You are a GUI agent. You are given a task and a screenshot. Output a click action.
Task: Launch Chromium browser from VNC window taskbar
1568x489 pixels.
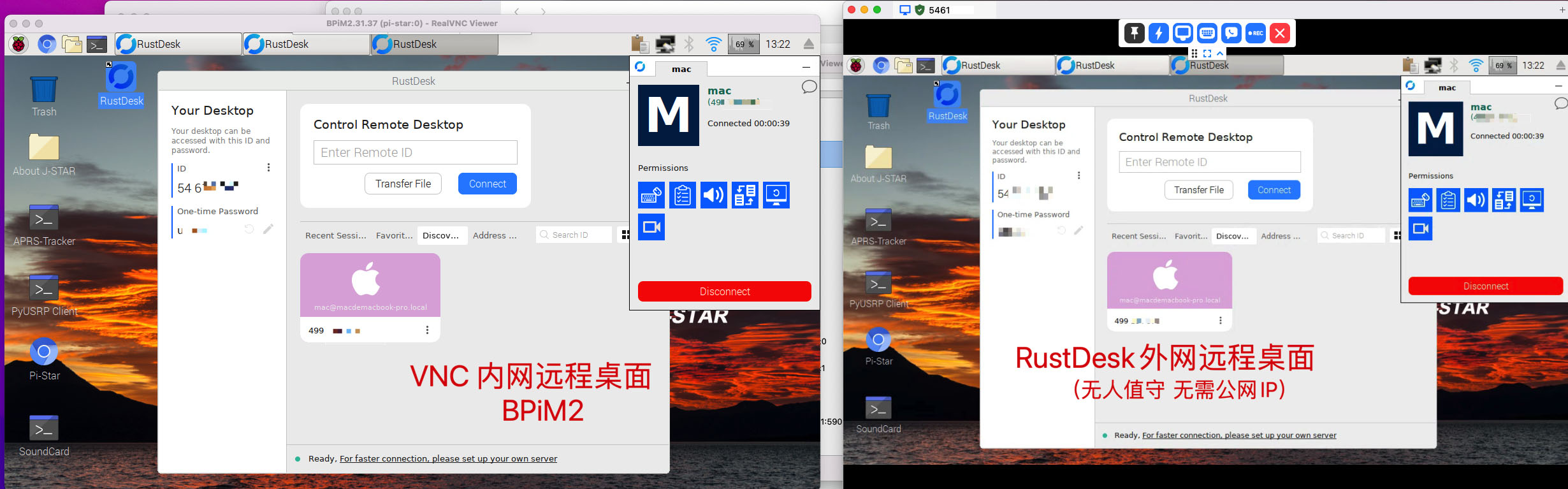click(46, 44)
